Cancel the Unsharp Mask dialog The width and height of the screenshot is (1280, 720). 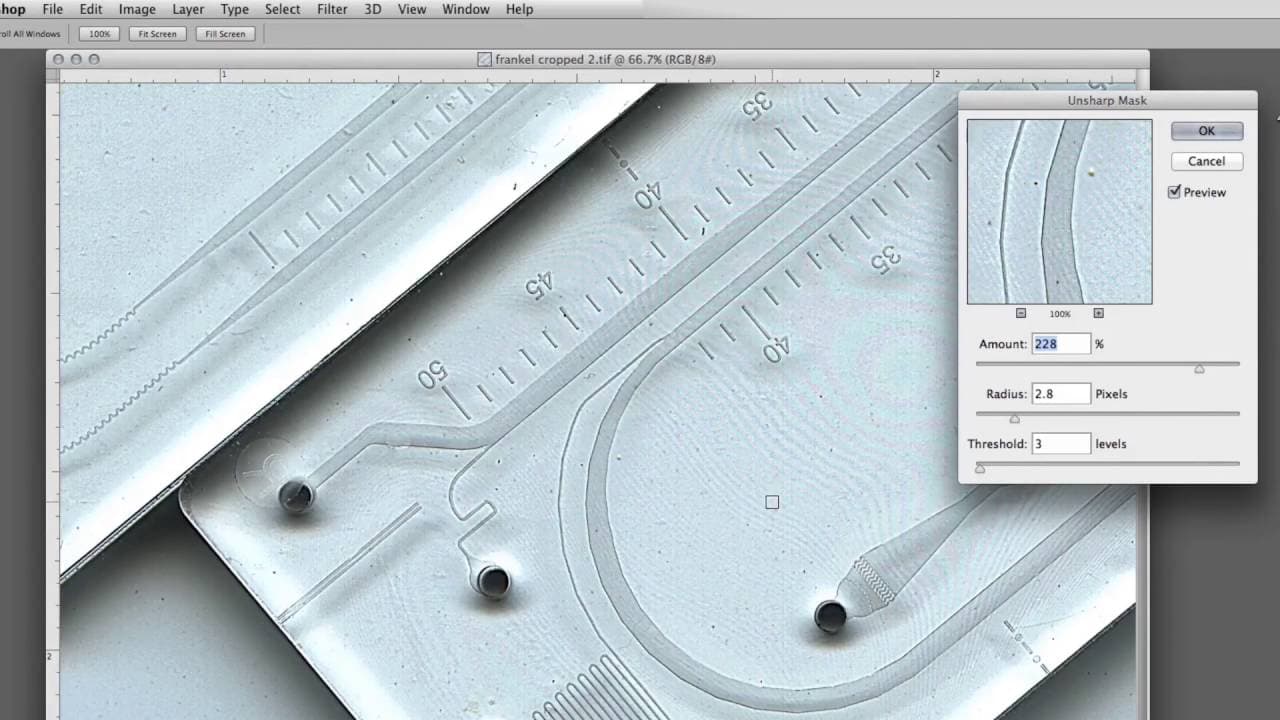pos(1207,161)
